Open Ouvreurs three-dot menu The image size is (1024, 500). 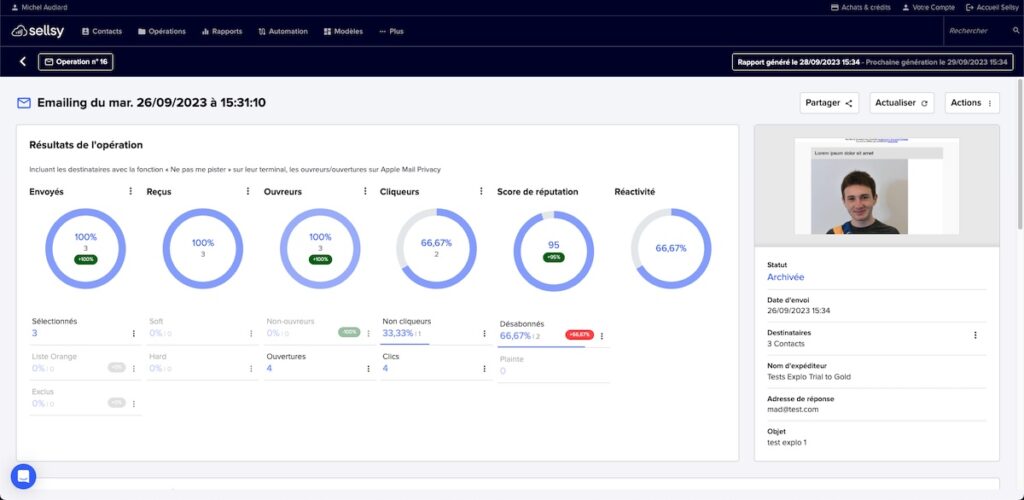tap(365, 191)
